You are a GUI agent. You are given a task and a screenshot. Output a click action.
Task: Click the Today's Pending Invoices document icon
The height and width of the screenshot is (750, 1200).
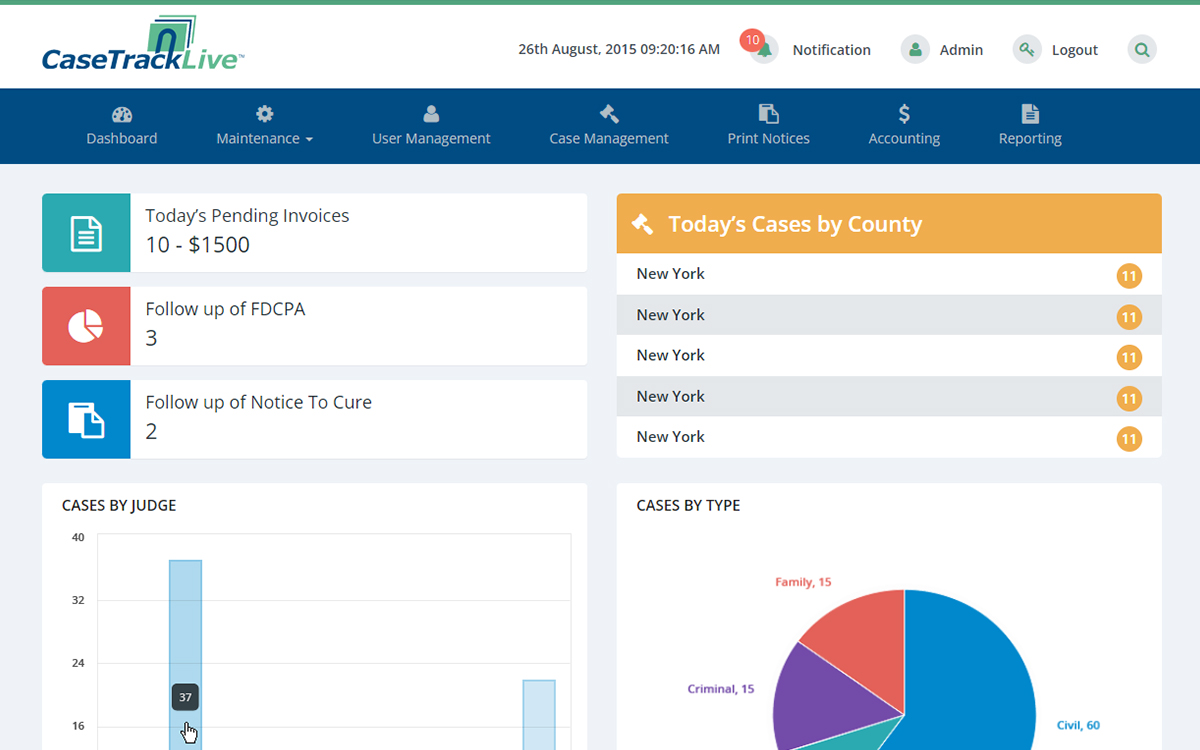coord(86,233)
